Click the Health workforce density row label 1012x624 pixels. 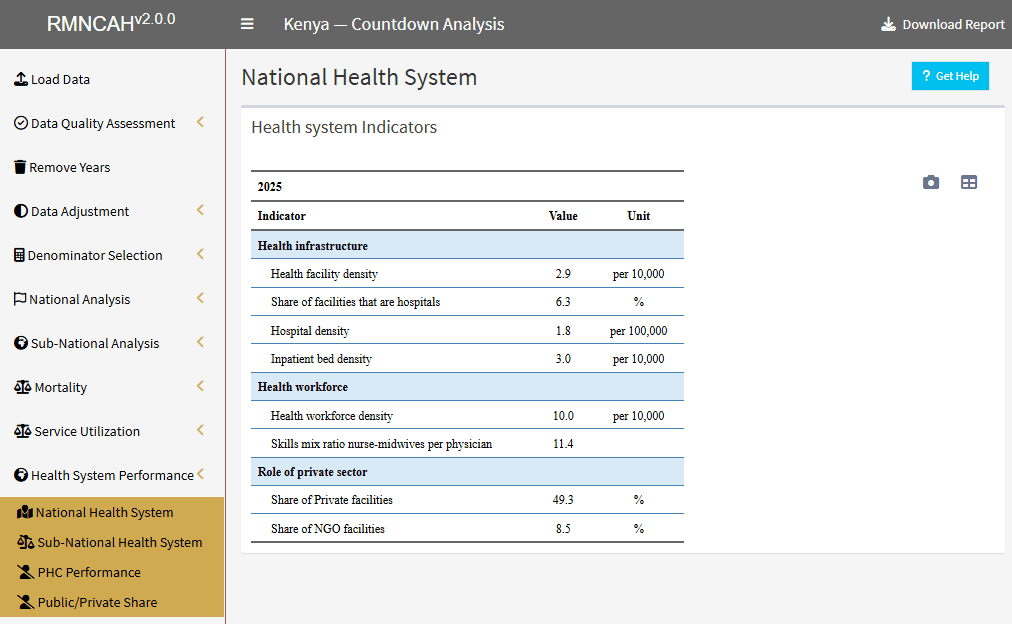[x=332, y=416]
